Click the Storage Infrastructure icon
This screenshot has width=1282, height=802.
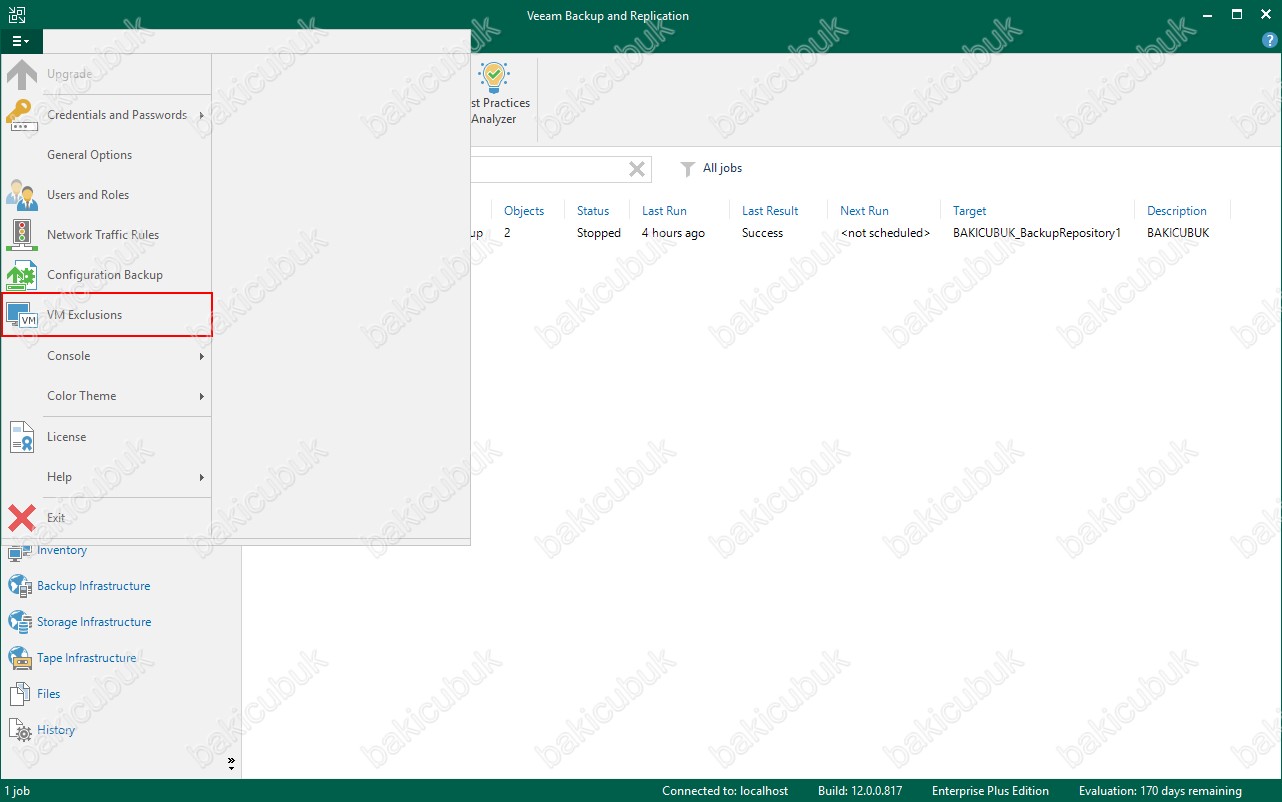click(20, 622)
